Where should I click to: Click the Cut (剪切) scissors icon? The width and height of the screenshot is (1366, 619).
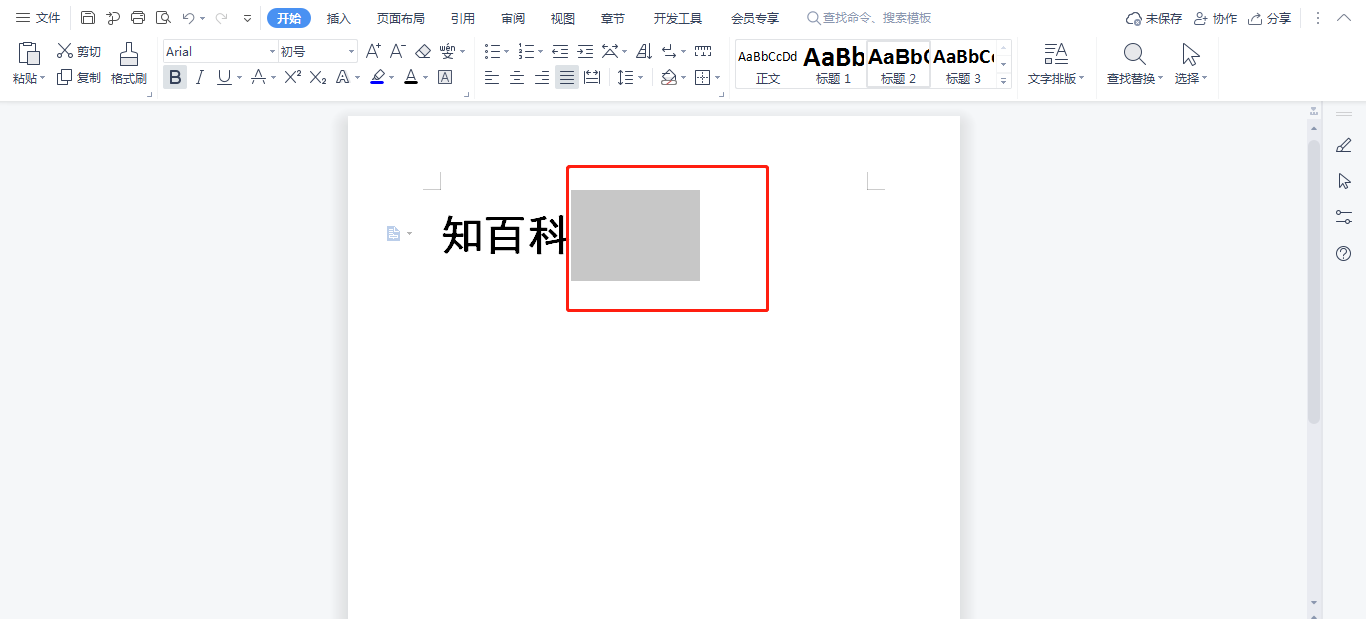coord(66,51)
